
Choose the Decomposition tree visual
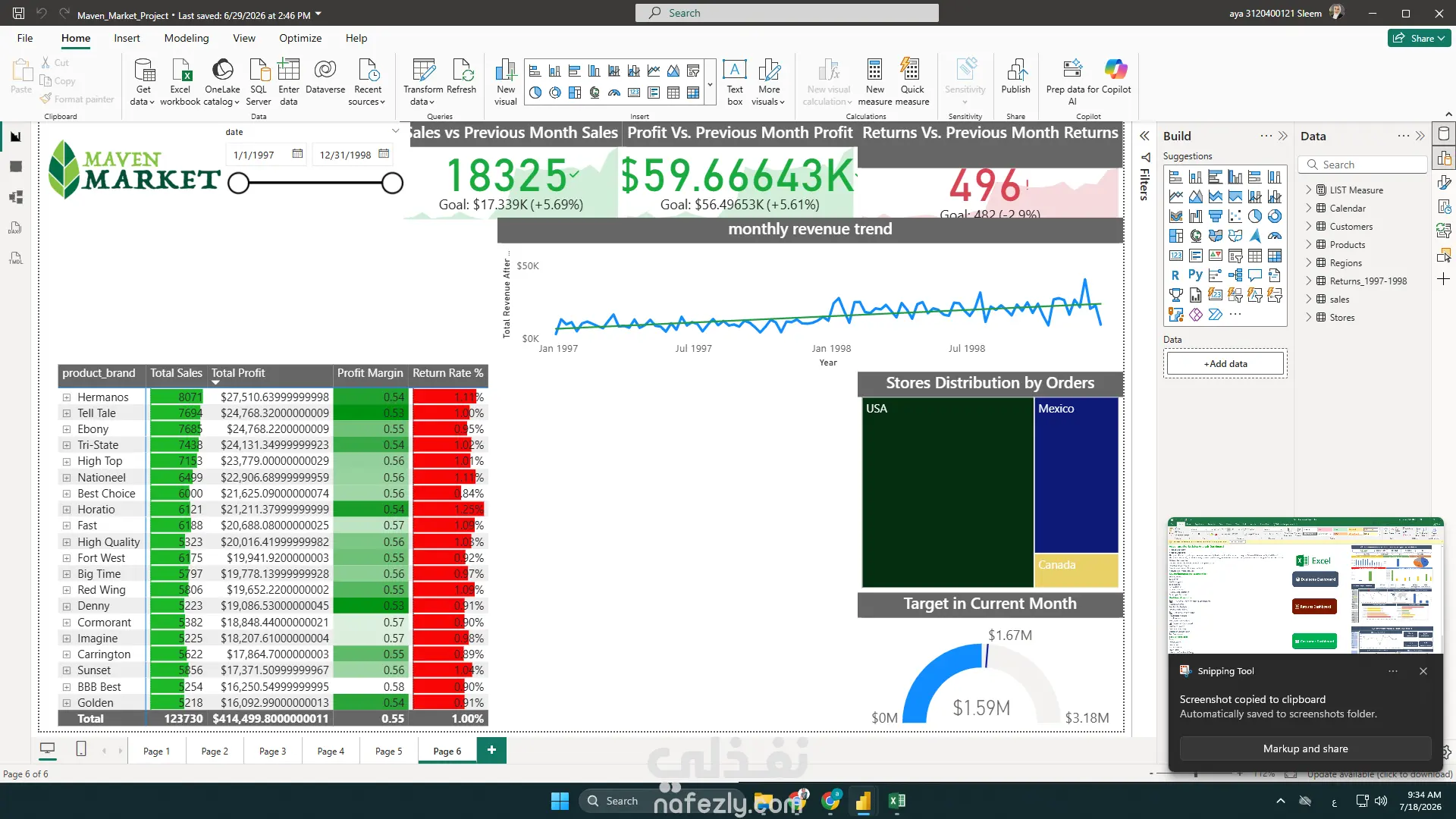1235,275
